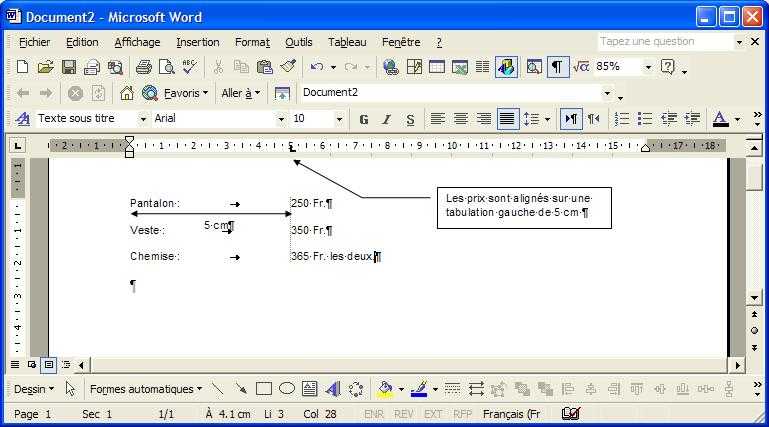Align text to the left

(437, 119)
